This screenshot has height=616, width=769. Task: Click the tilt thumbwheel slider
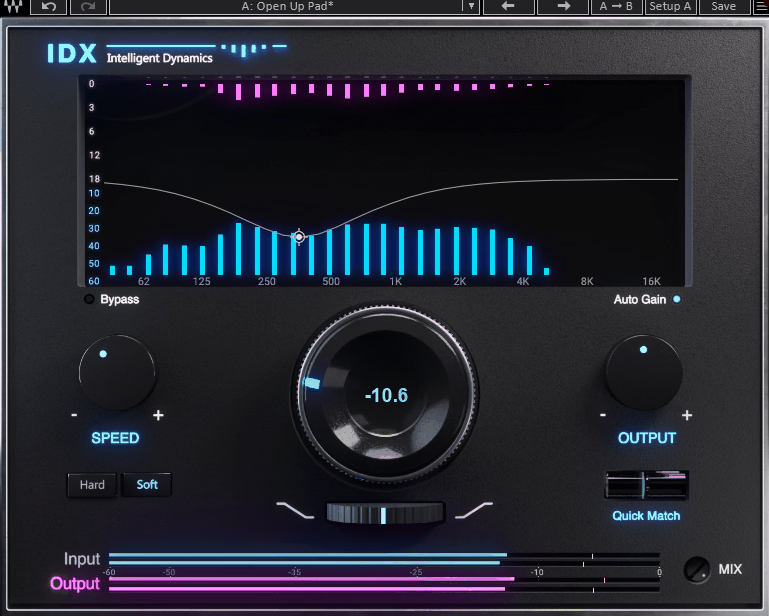pyautogui.click(x=385, y=514)
